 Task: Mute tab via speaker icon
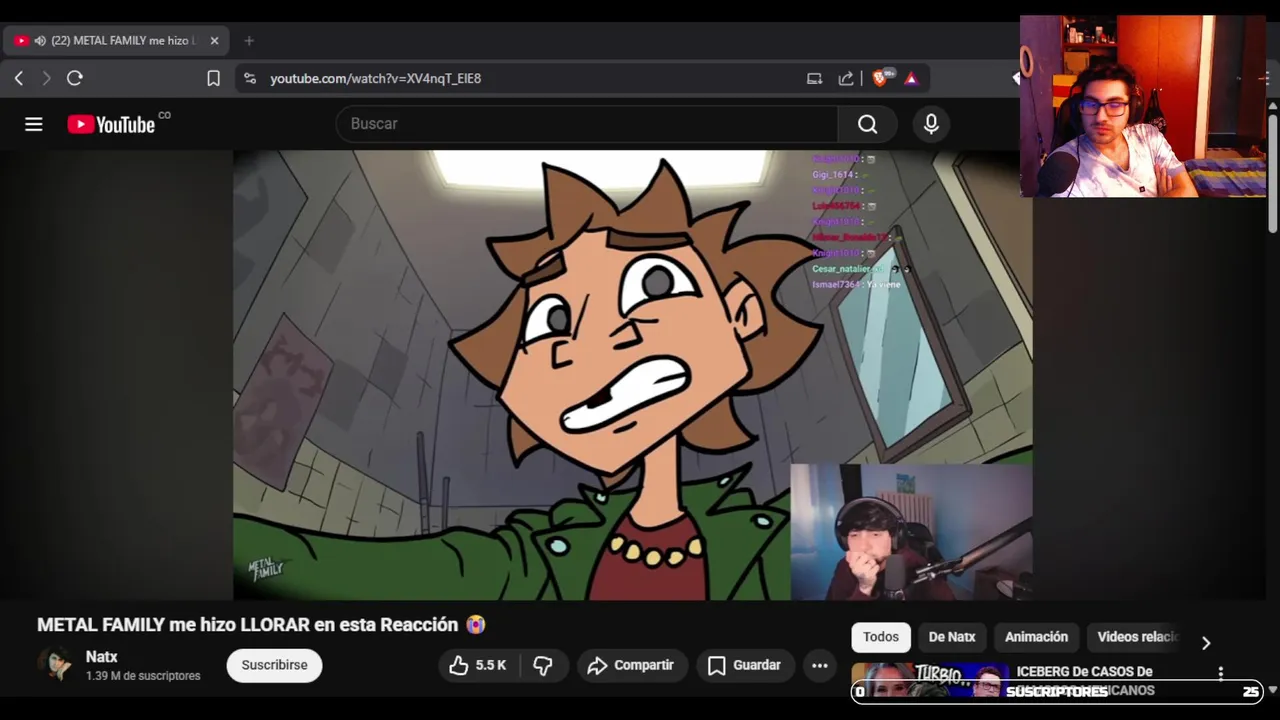tap(40, 41)
